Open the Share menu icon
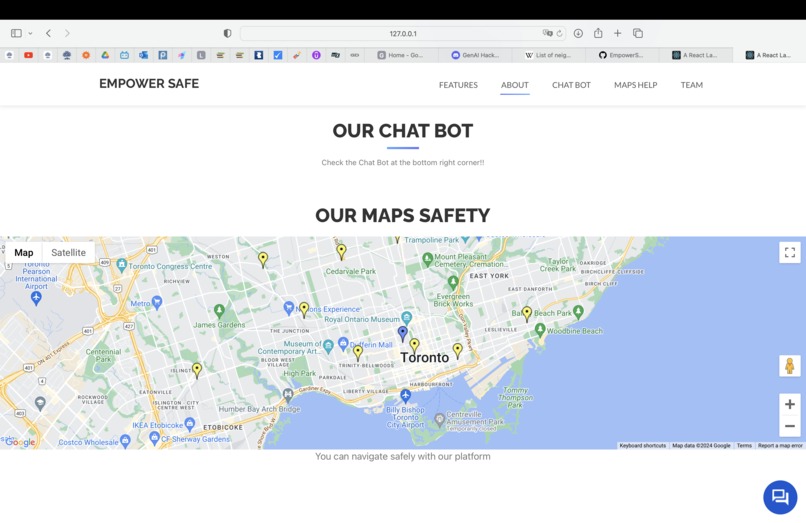This screenshot has height=523, width=806. click(598, 33)
